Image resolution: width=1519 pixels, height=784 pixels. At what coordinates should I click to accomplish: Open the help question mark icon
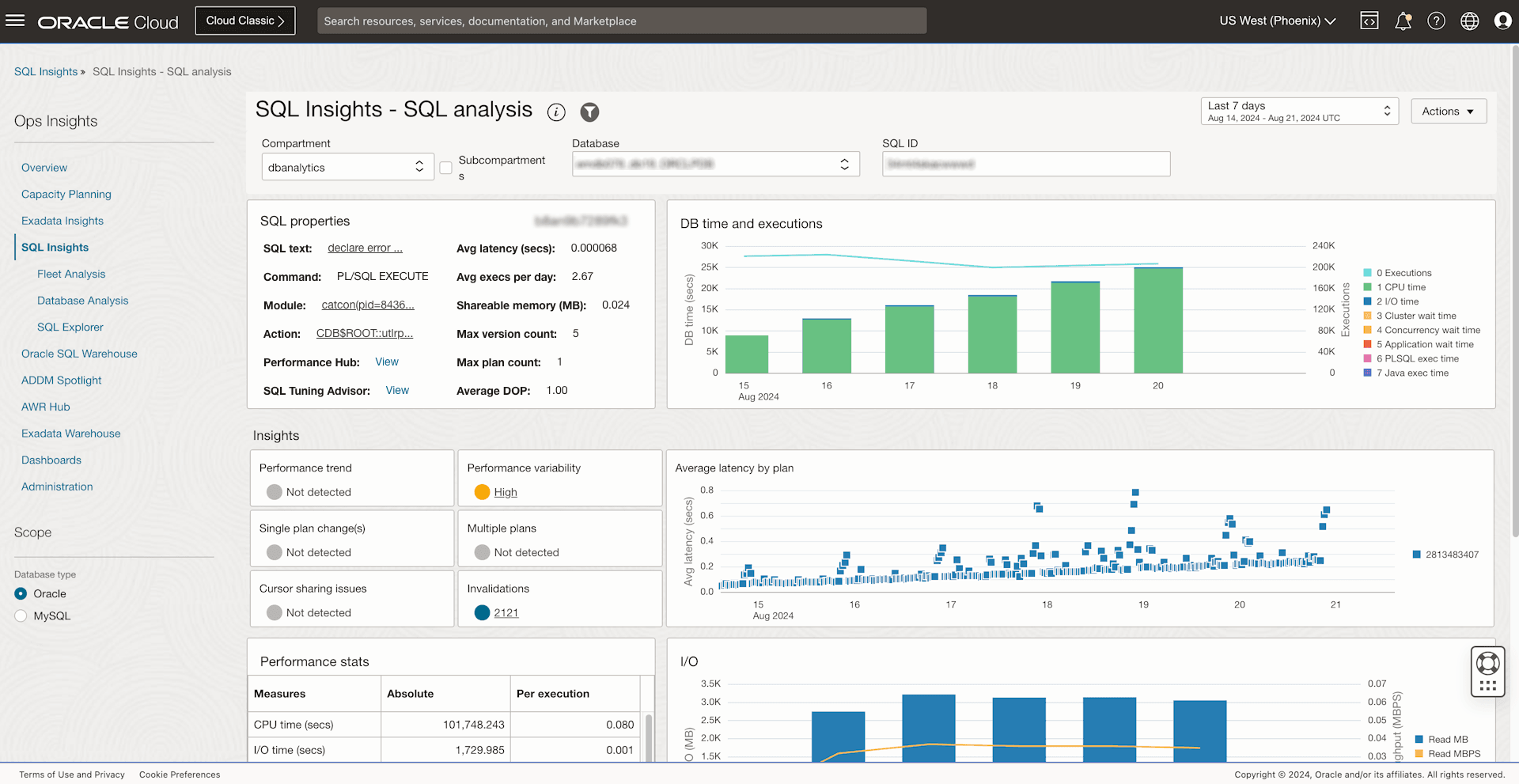point(1437,21)
